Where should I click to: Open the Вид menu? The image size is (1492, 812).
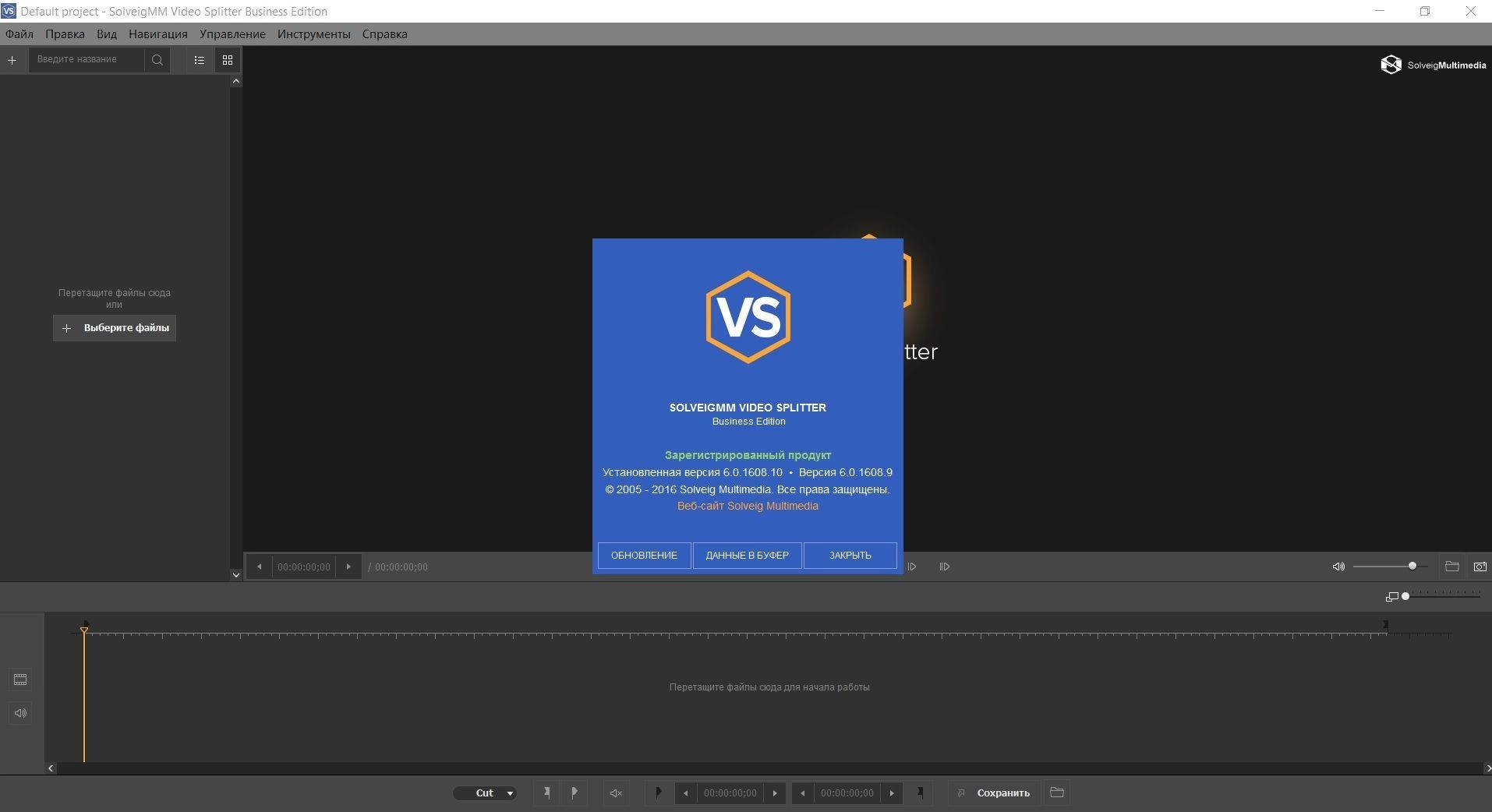[x=107, y=34]
